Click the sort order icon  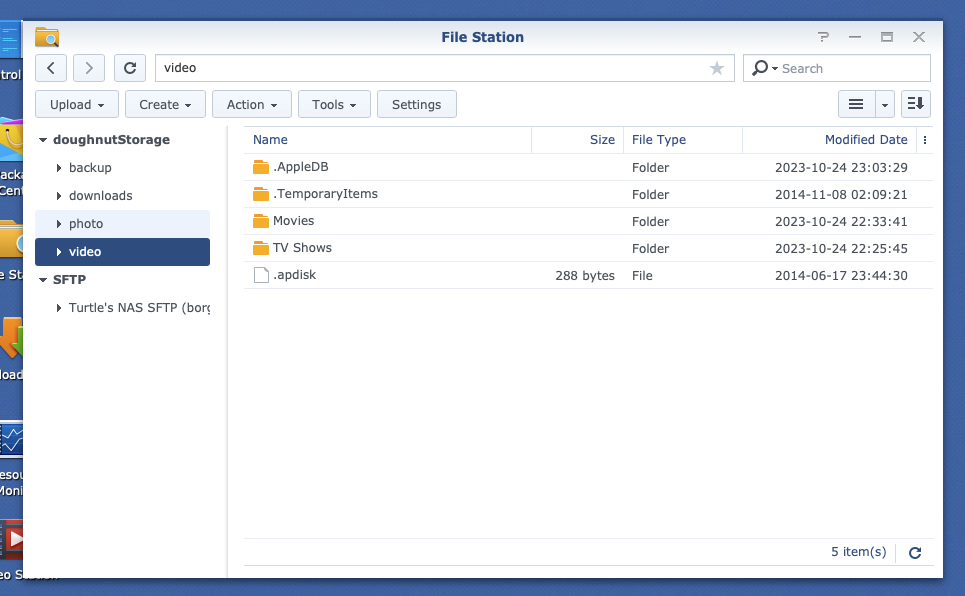click(916, 104)
